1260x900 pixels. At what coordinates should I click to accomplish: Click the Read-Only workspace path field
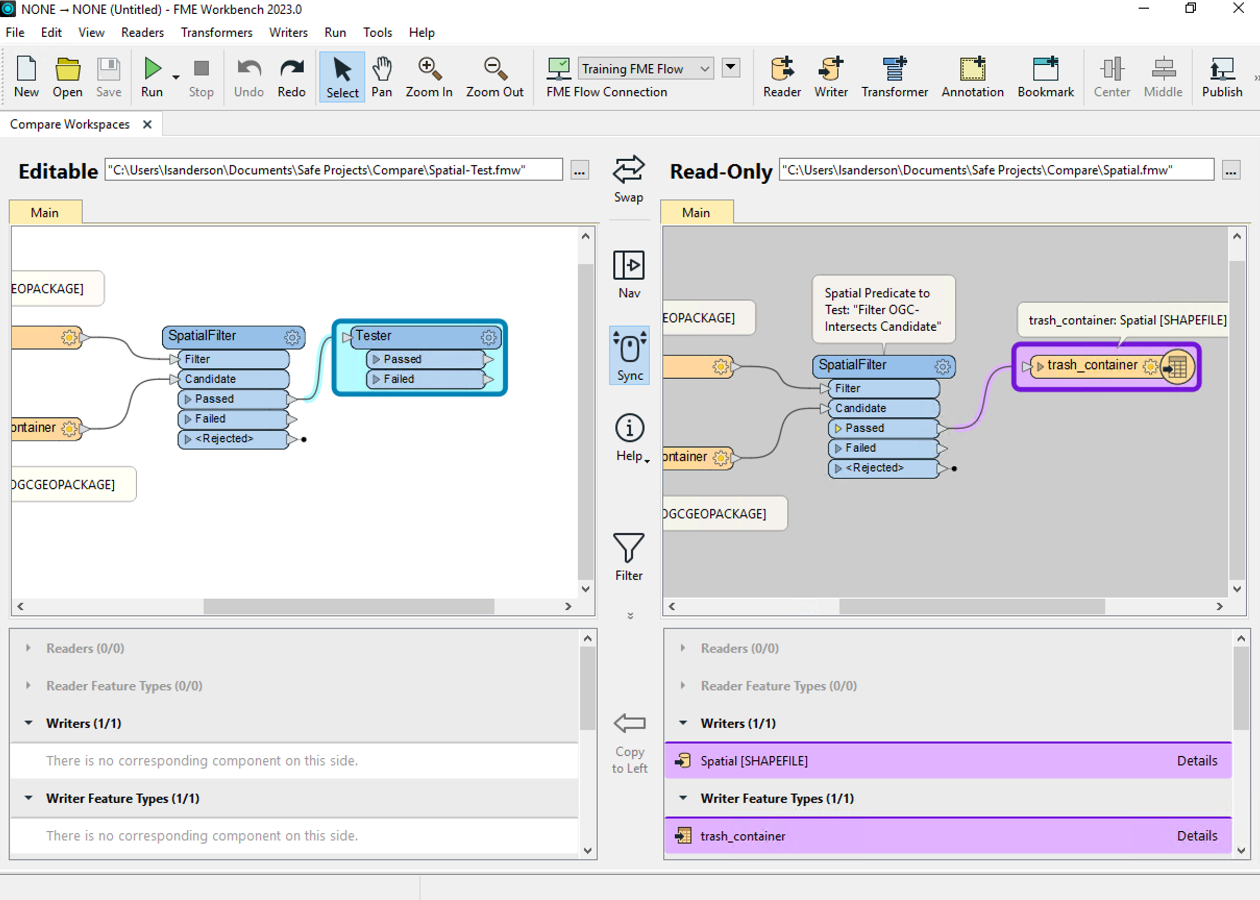[x=996, y=170]
